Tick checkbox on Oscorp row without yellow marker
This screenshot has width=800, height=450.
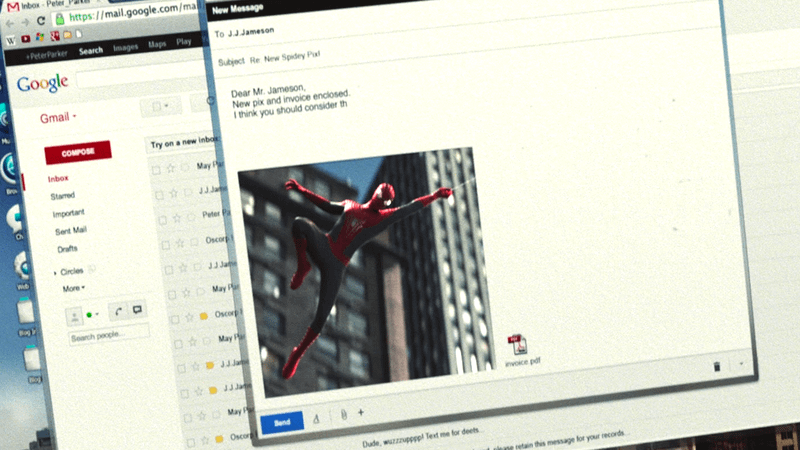coord(166,245)
